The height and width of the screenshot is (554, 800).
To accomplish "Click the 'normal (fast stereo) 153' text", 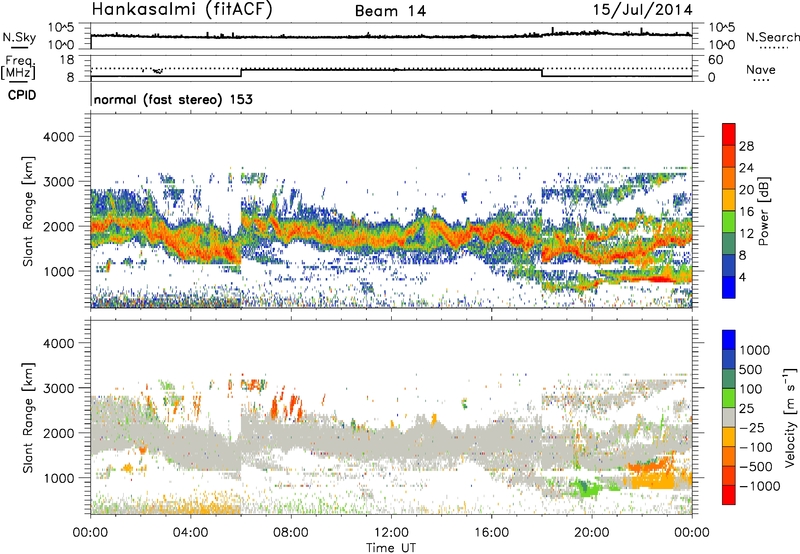I will [173, 99].
